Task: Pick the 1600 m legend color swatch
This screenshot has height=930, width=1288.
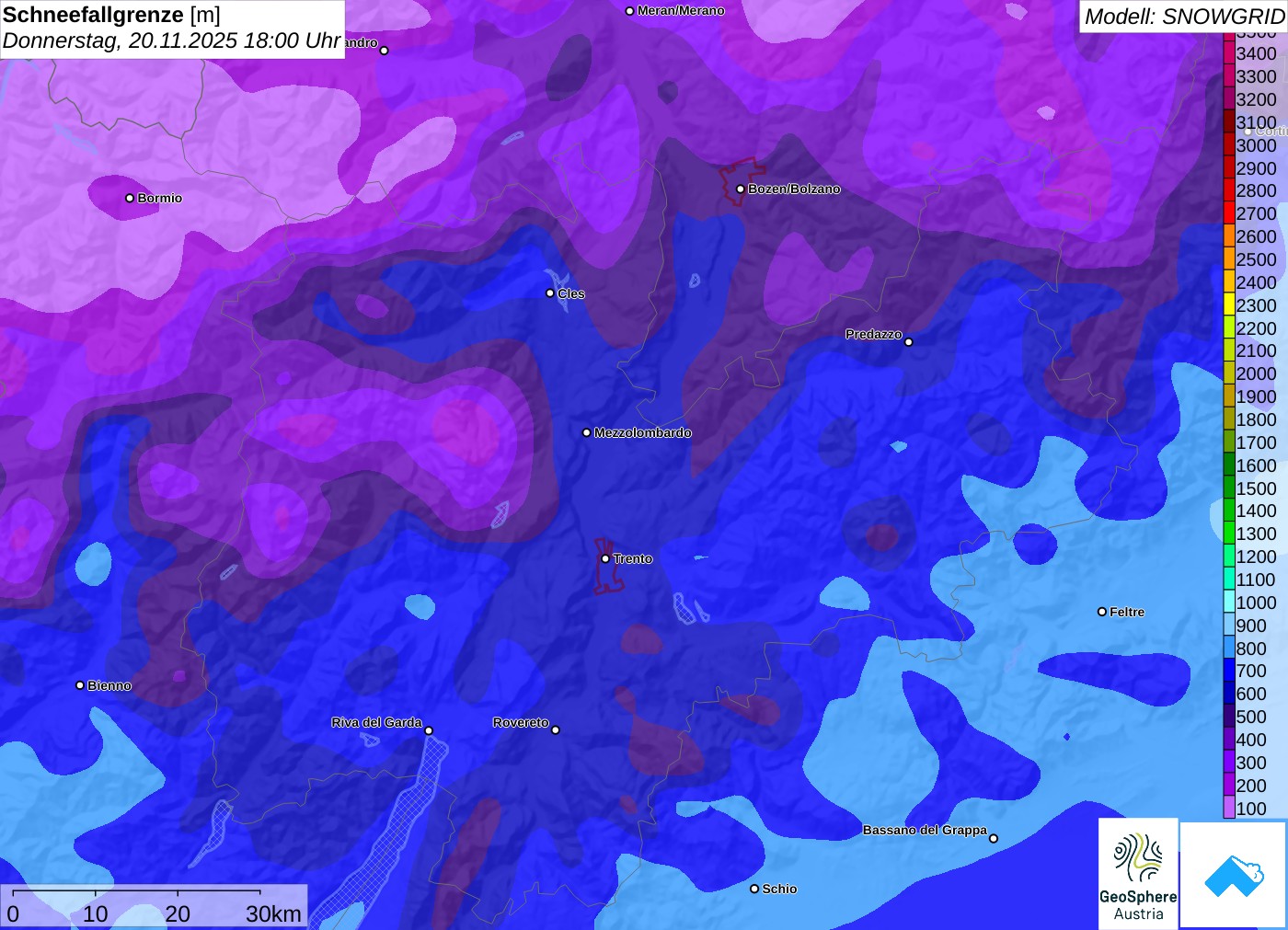Action: coord(1229,465)
